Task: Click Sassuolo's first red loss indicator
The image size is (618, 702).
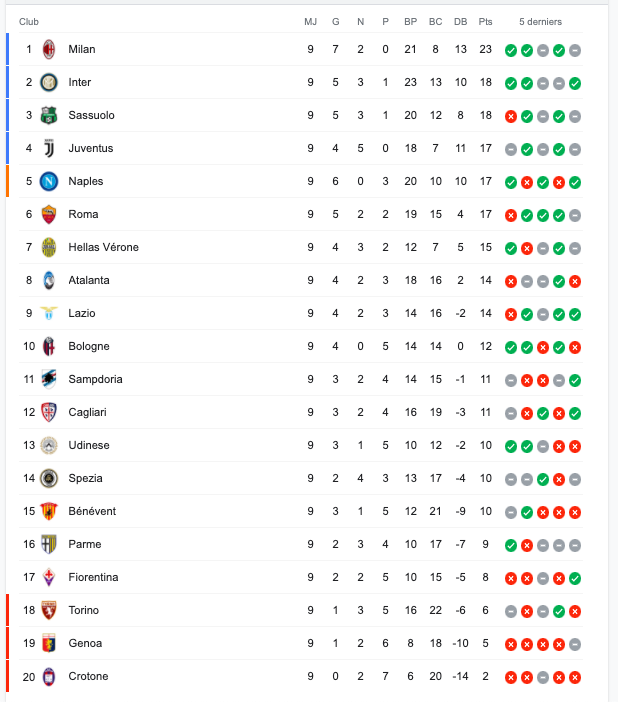Action: (511, 116)
